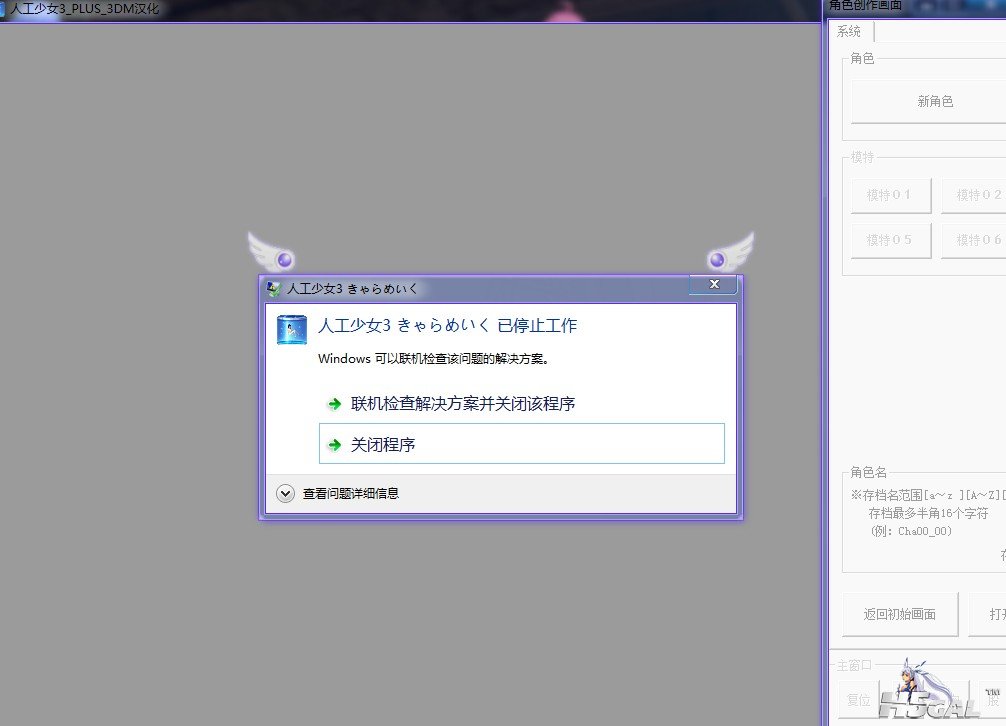Viewport: 1006px width, 726px height.
Task: Close the crash dialog with the X button
Action: click(714, 285)
